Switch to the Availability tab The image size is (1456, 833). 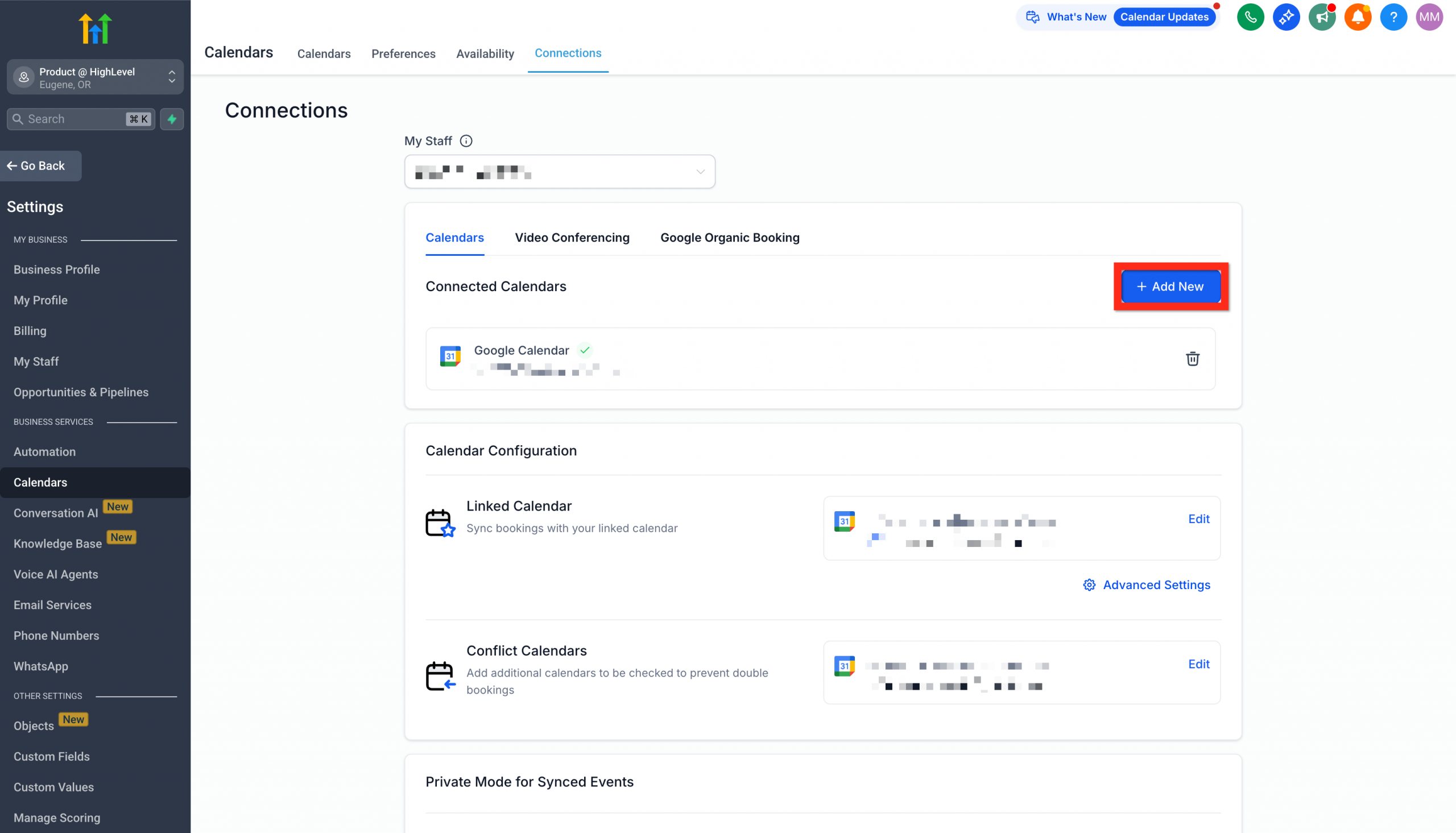[x=485, y=53]
